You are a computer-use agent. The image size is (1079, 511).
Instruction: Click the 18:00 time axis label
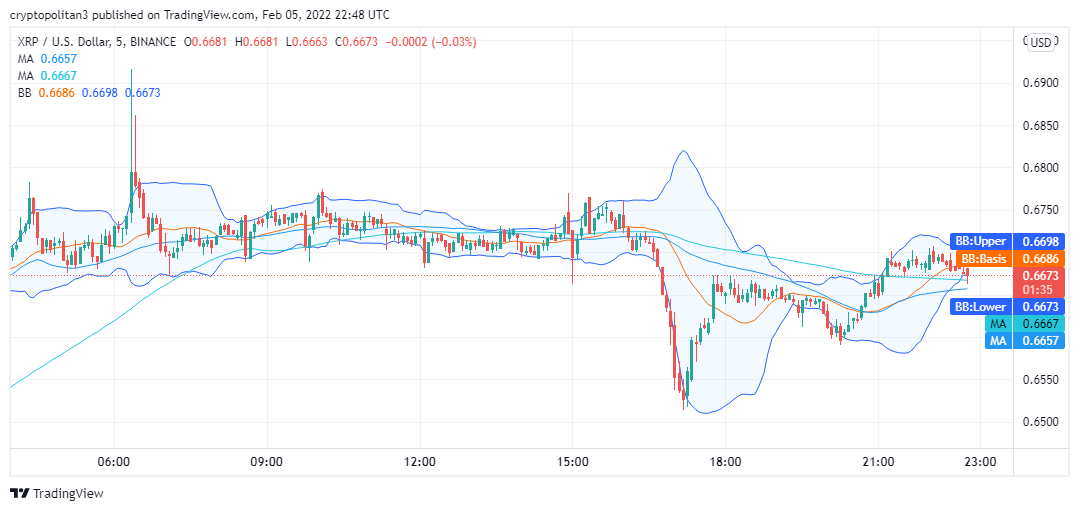725,461
